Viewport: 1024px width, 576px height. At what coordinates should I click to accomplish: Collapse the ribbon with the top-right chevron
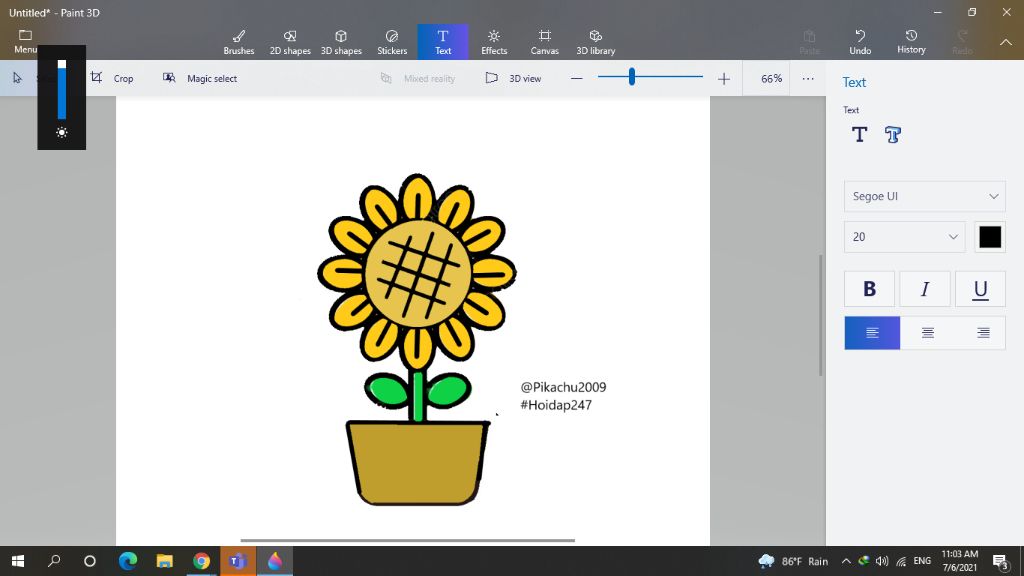(1006, 42)
